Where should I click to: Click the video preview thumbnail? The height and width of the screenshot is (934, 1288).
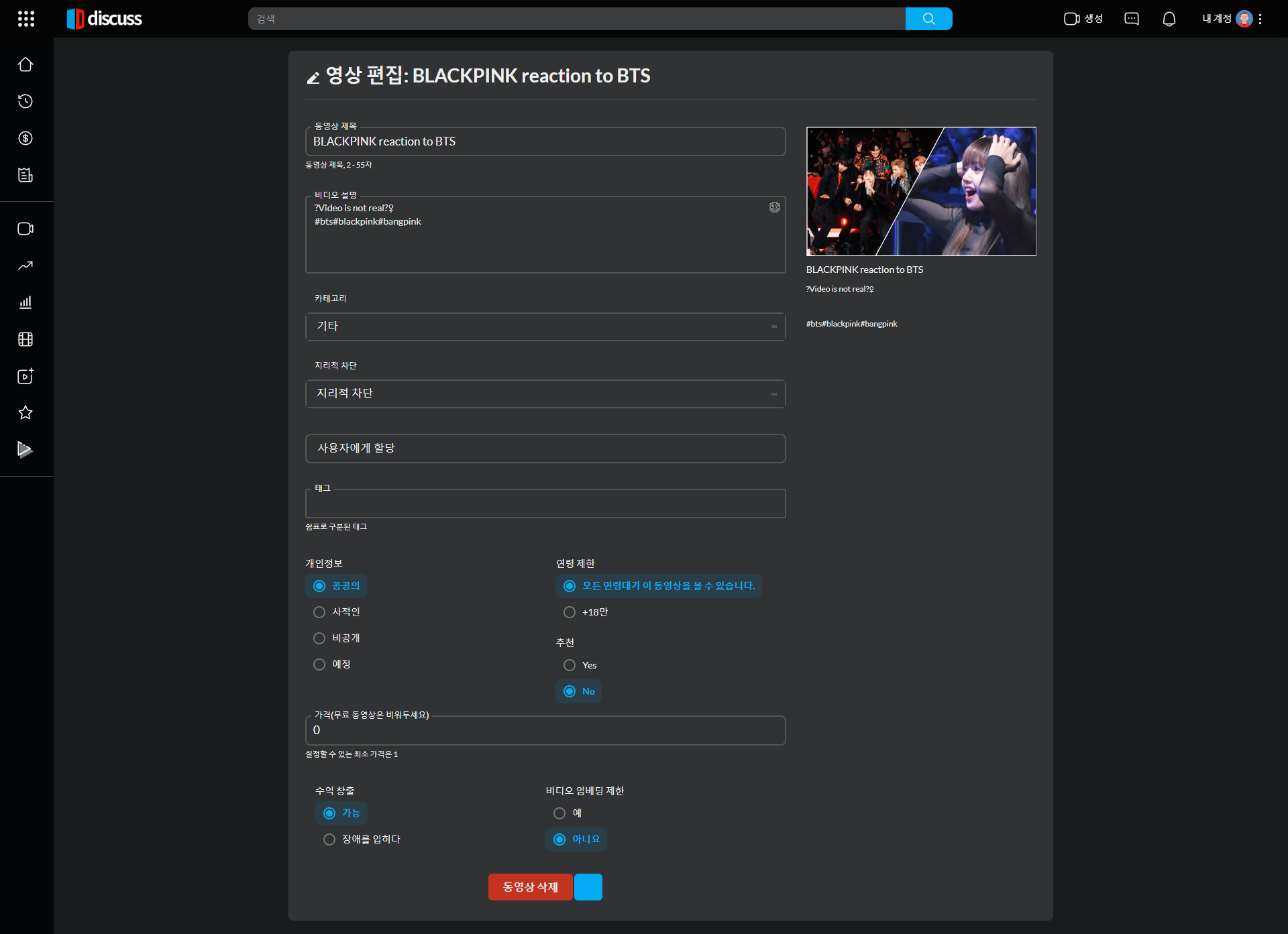coord(921,191)
